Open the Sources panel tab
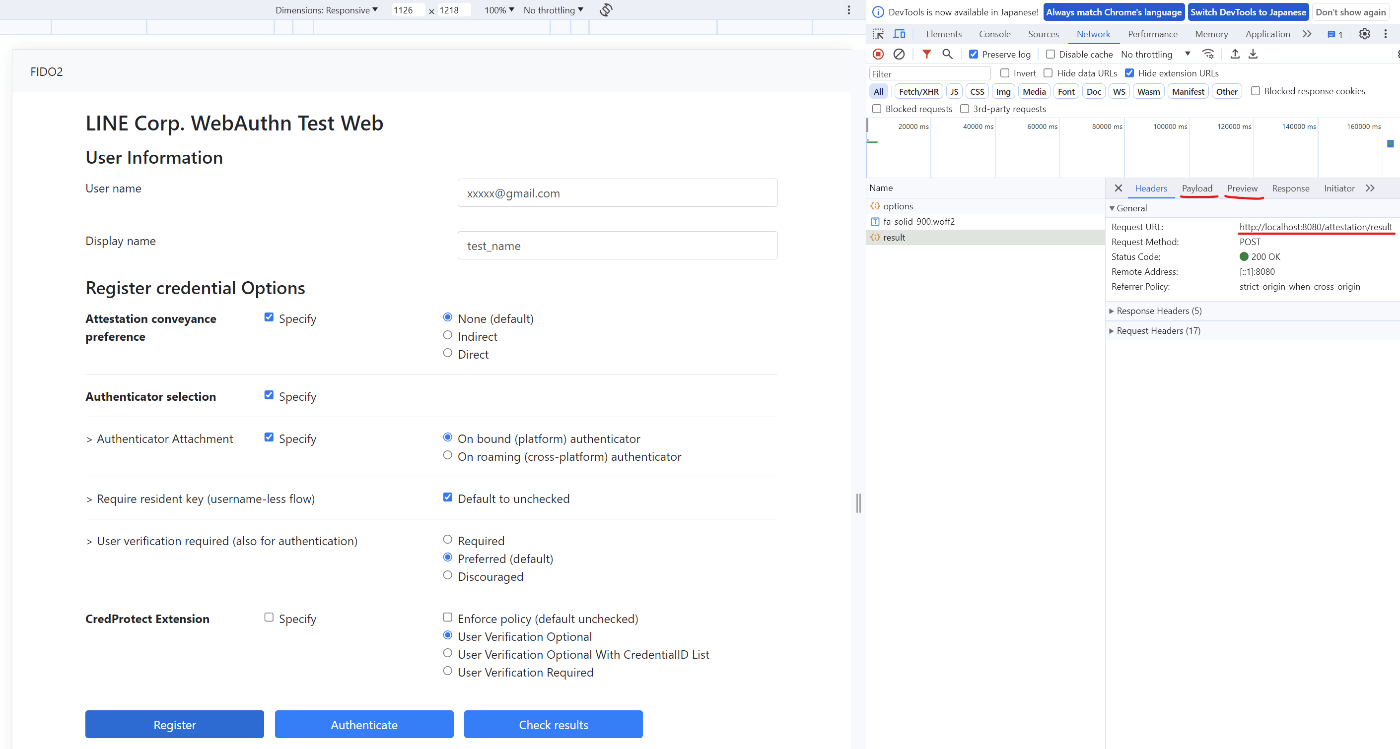The width and height of the screenshot is (1400, 749). (x=1043, y=34)
